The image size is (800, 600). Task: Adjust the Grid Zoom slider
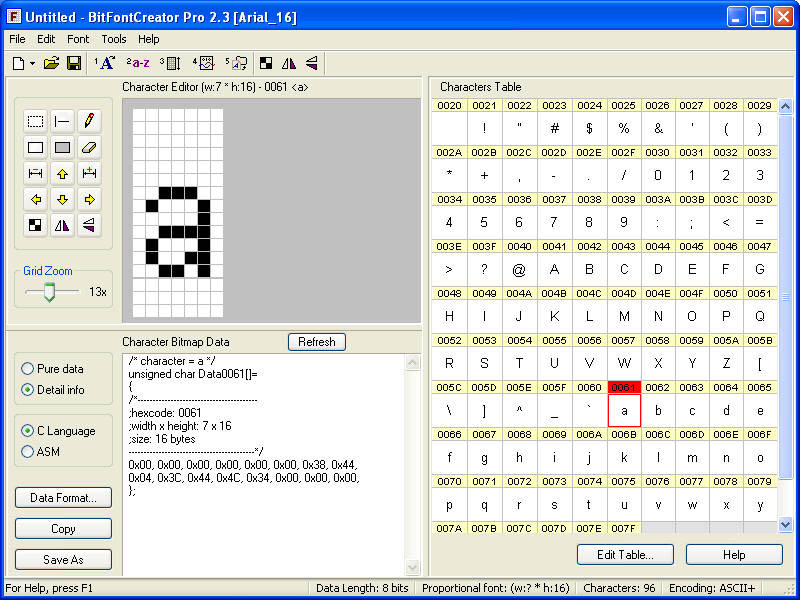click(48, 290)
